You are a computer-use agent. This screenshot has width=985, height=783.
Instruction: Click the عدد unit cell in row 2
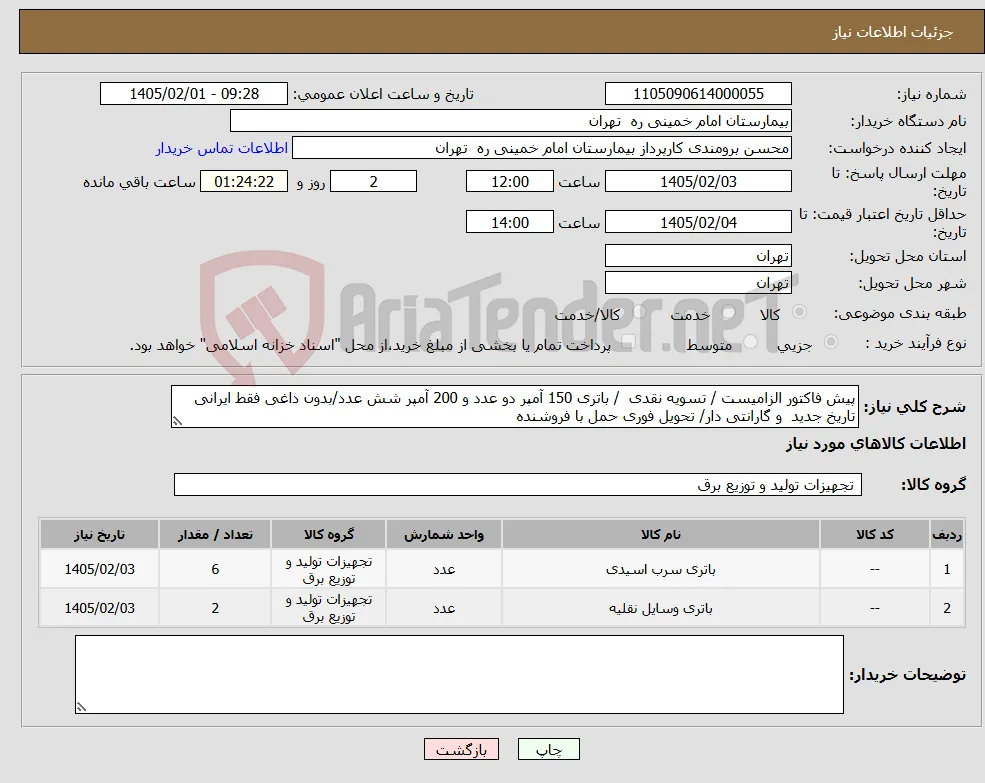pos(444,608)
